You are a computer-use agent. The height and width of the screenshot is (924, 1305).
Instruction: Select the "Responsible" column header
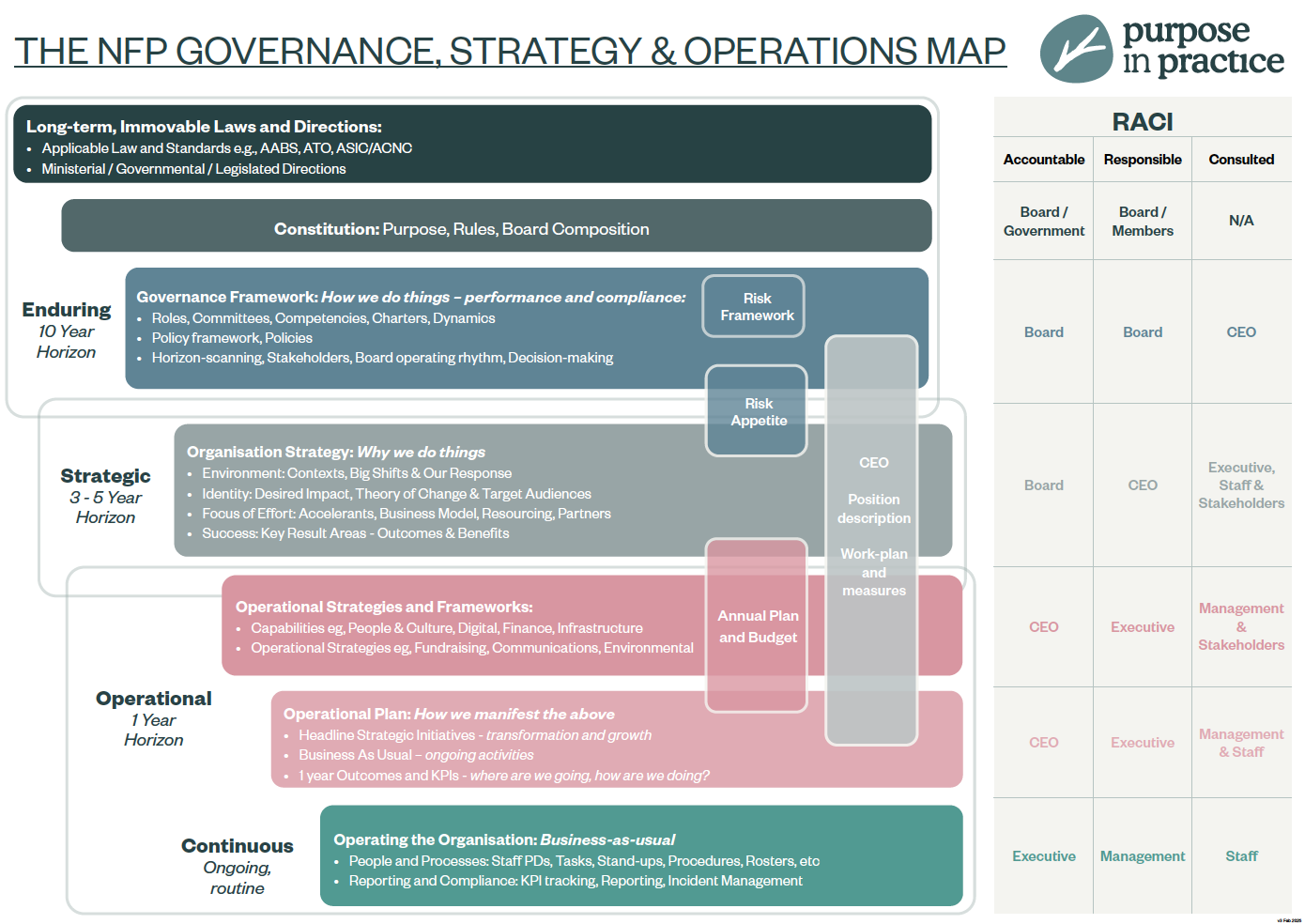[1143, 160]
